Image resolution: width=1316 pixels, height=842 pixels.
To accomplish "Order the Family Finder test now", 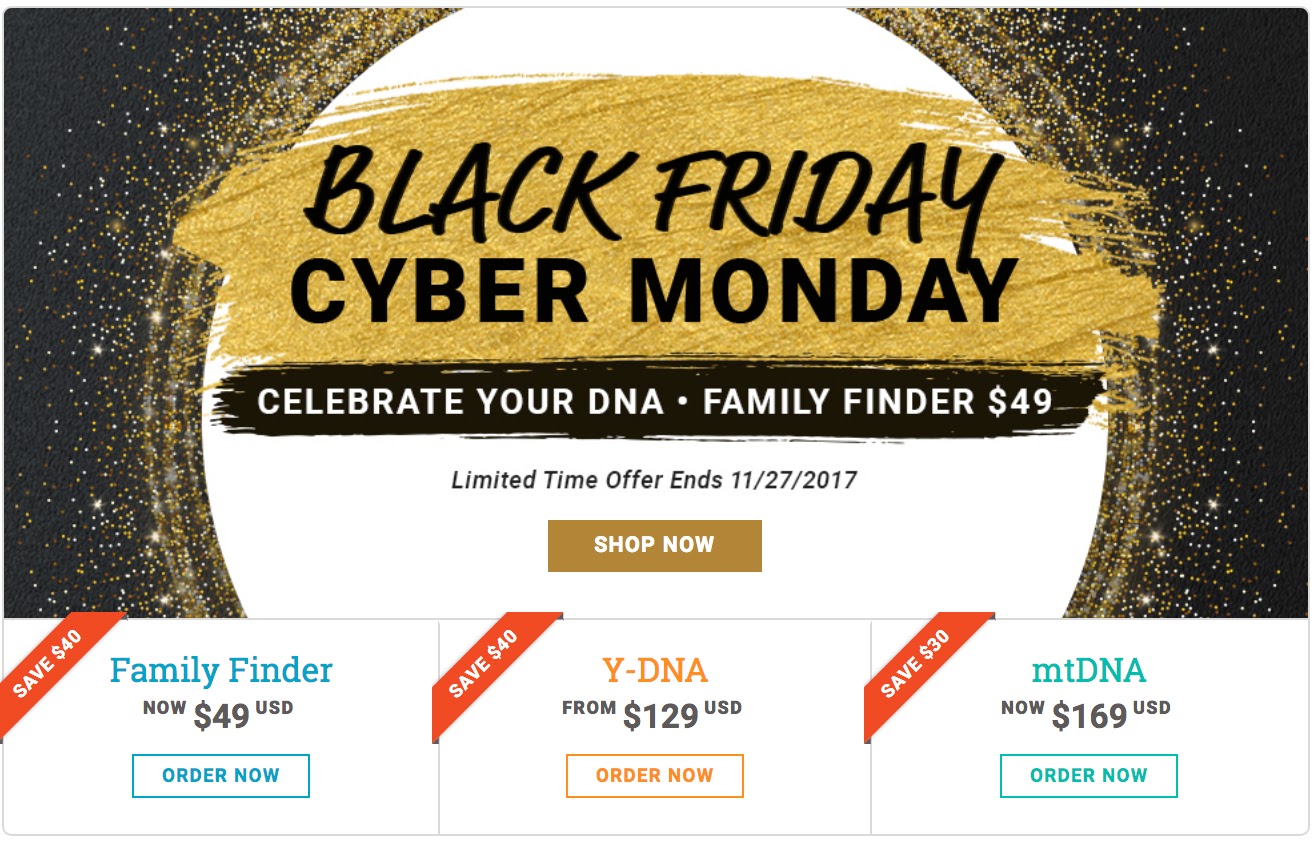I will click(x=221, y=775).
